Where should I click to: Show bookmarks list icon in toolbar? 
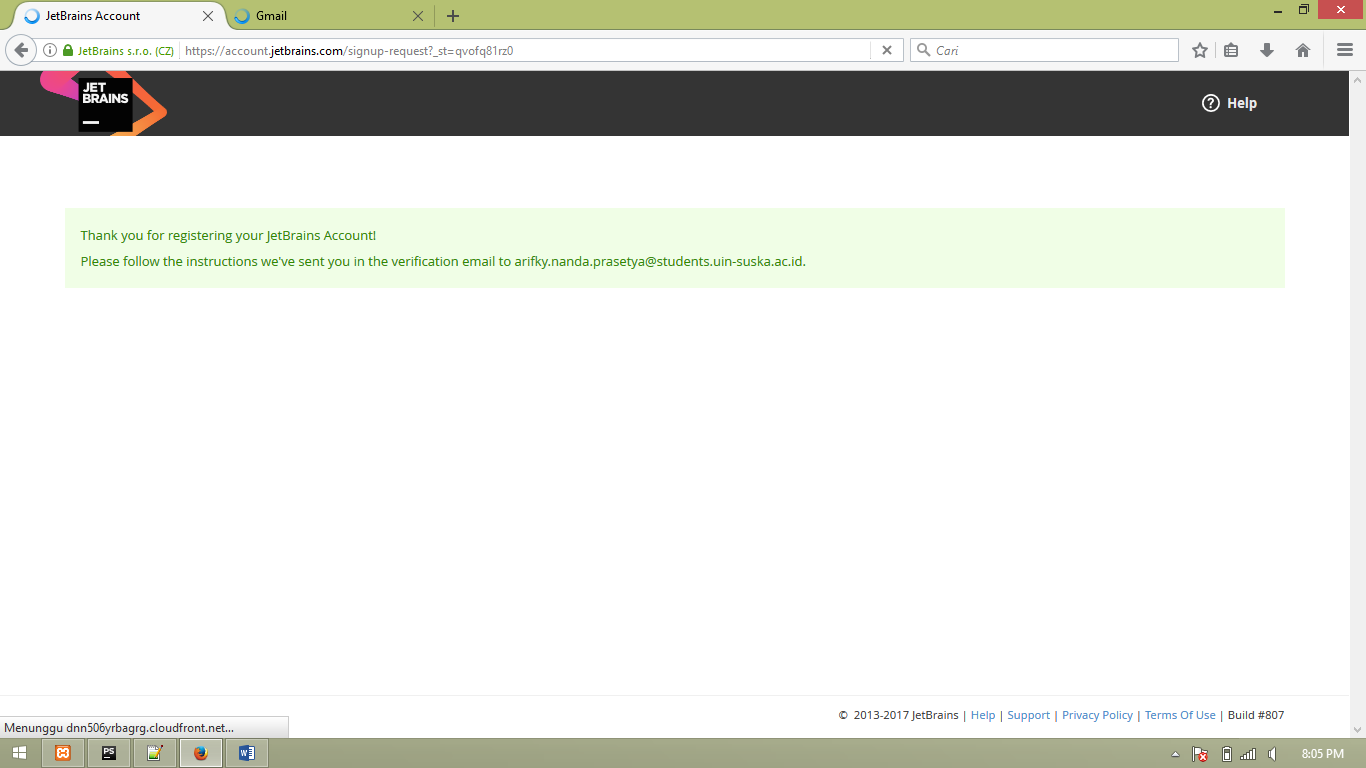(1232, 50)
